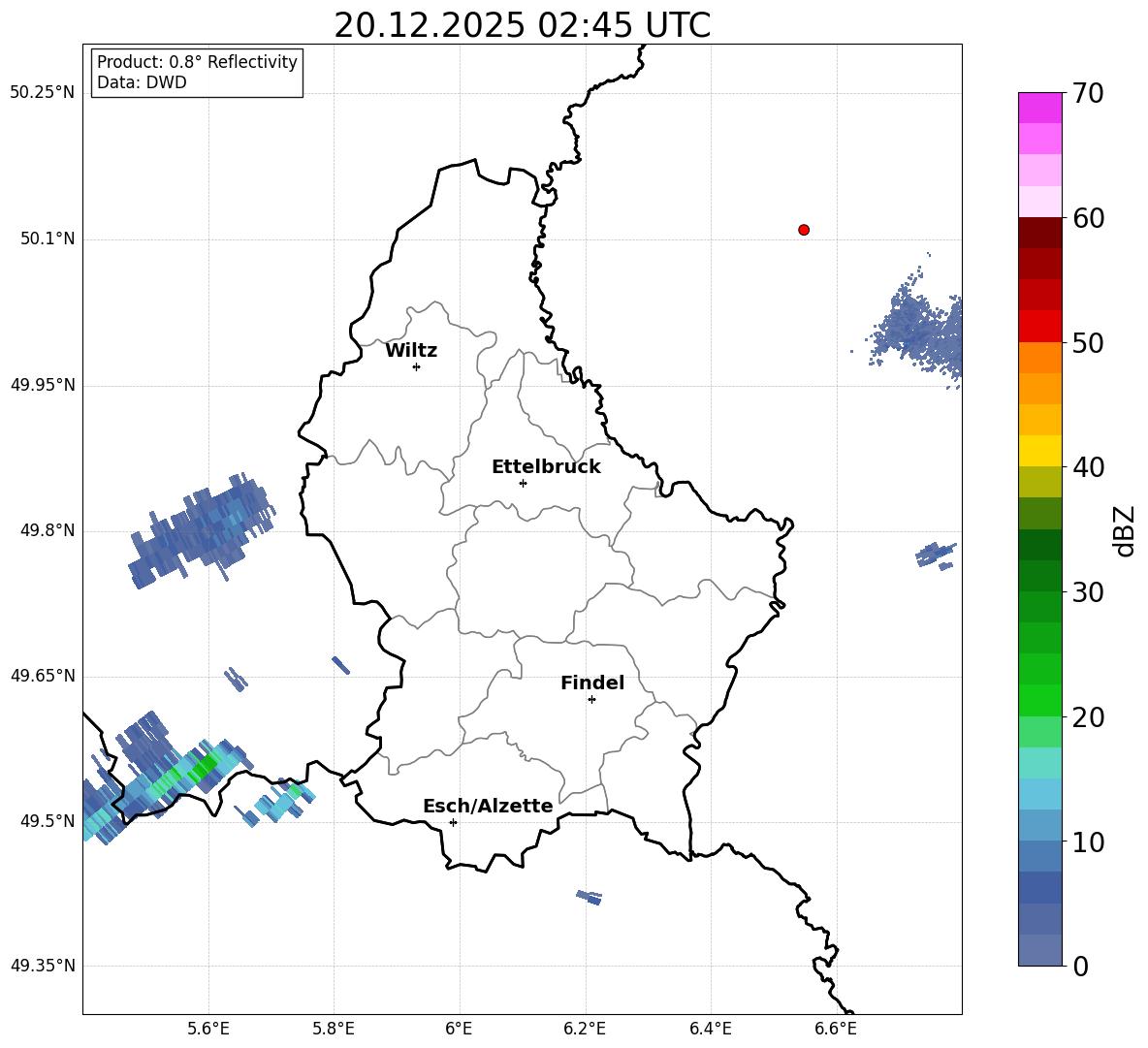Click the 49.65°N latitude label
The image size is (1148, 1048).
tap(43, 675)
